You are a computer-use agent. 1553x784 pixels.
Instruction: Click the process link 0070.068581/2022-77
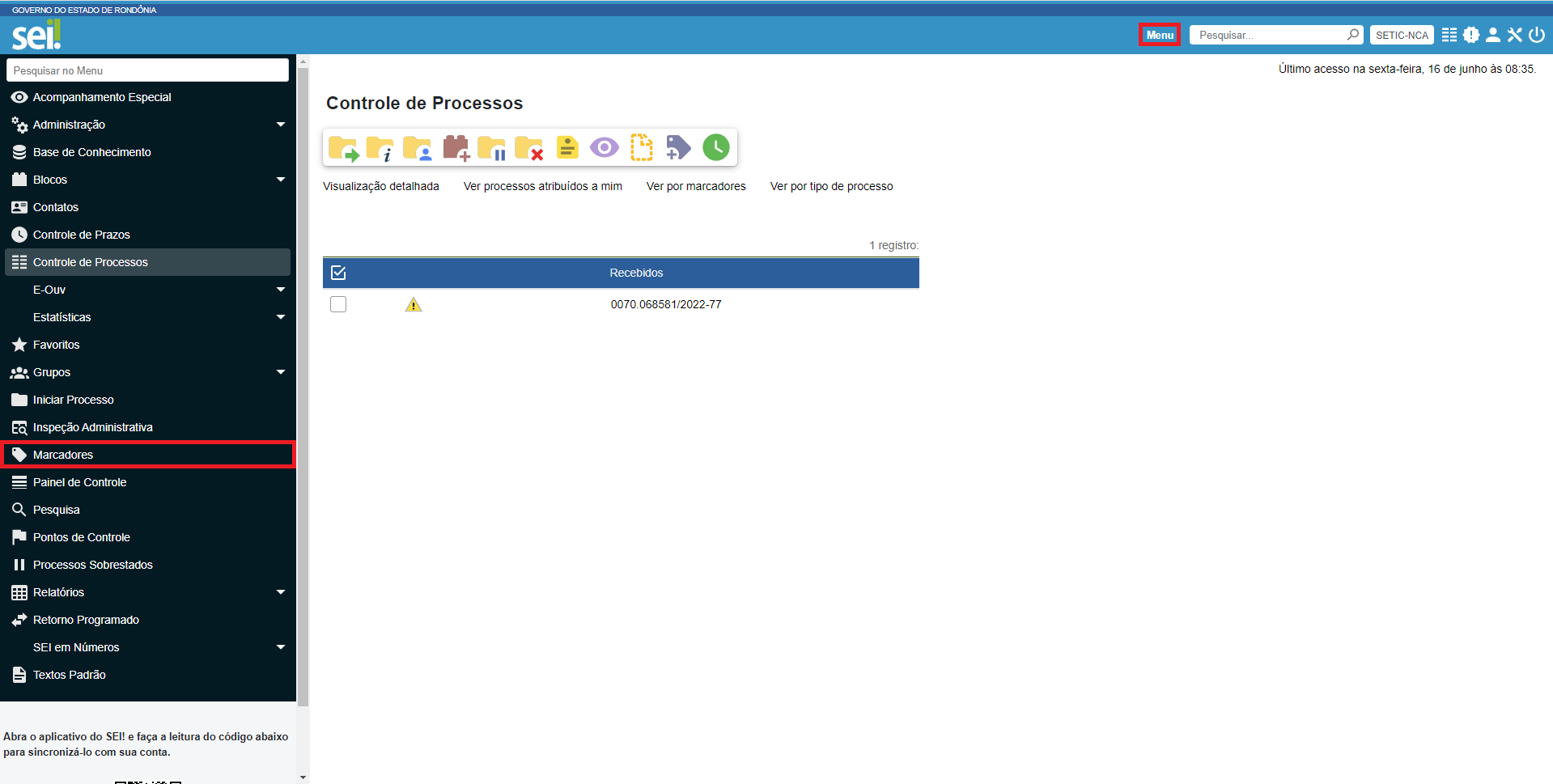[666, 304]
